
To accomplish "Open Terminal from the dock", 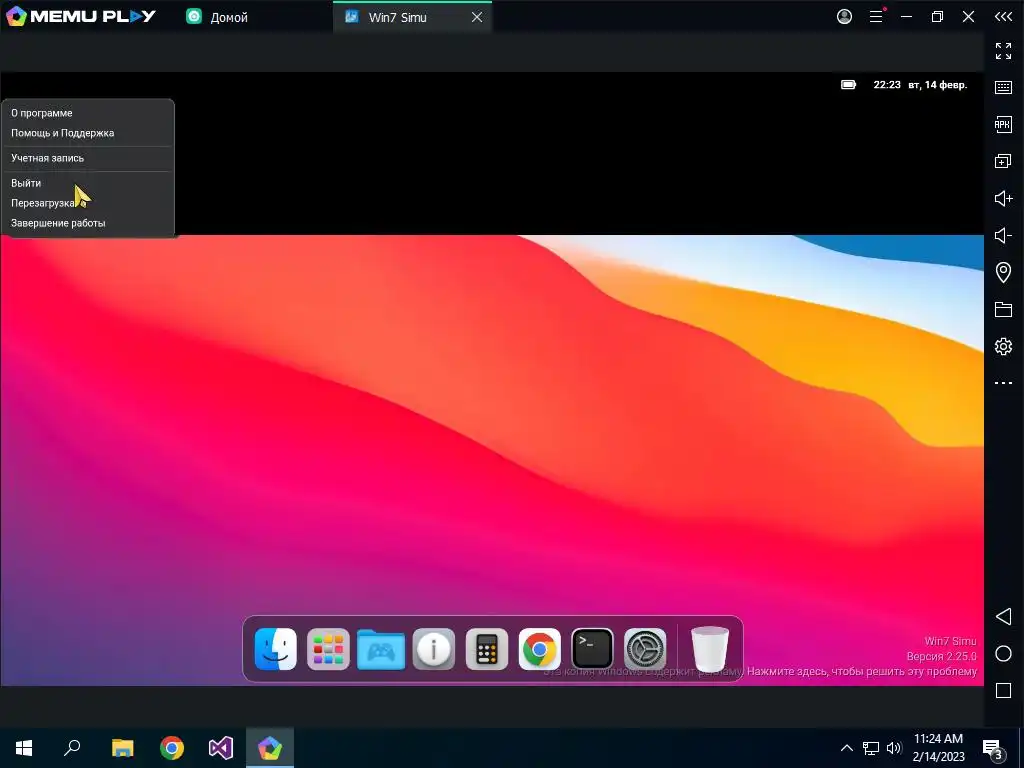I will pyautogui.click(x=592, y=649).
